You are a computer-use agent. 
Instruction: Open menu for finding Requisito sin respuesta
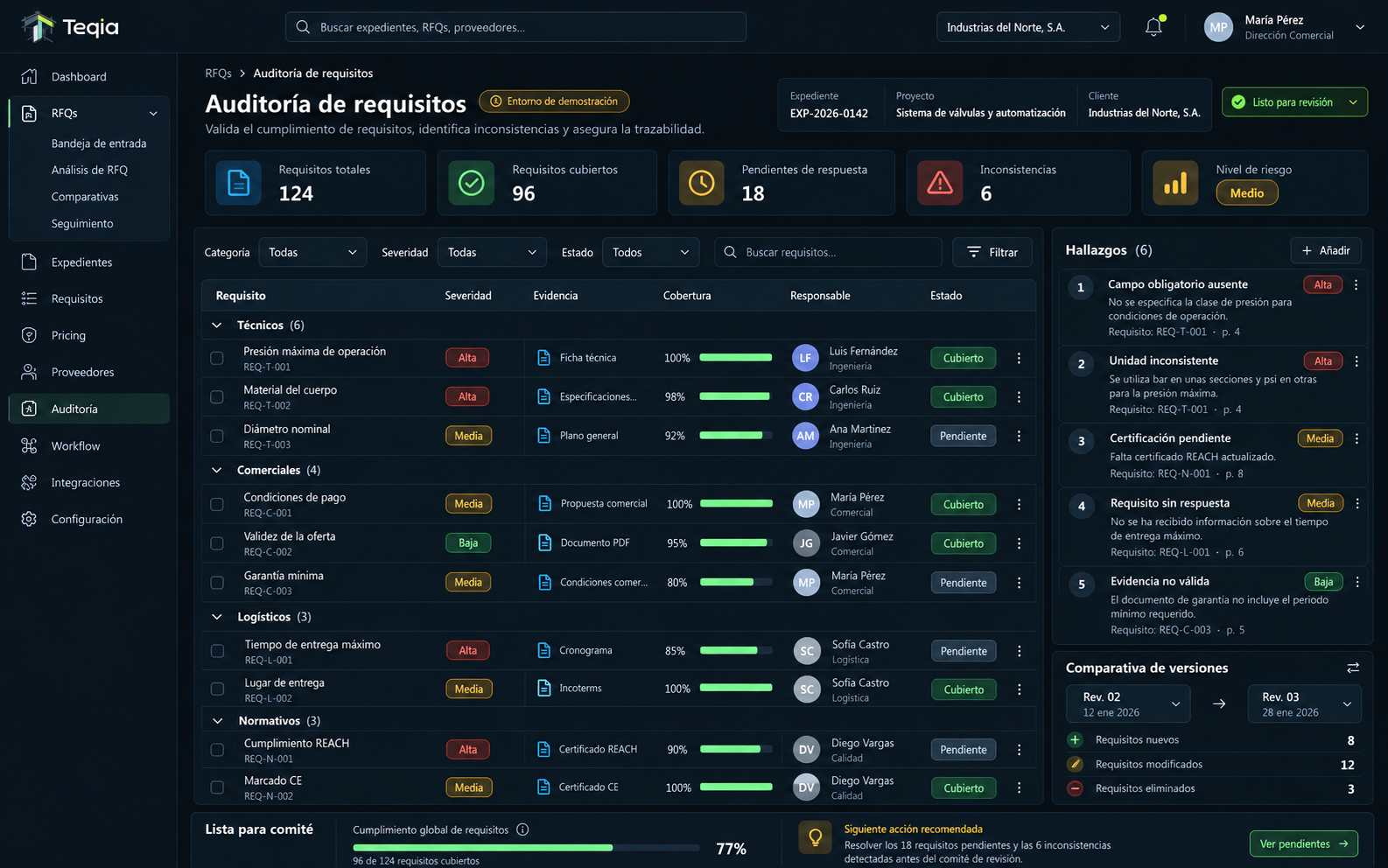pyautogui.click(x=1357, y=503)
